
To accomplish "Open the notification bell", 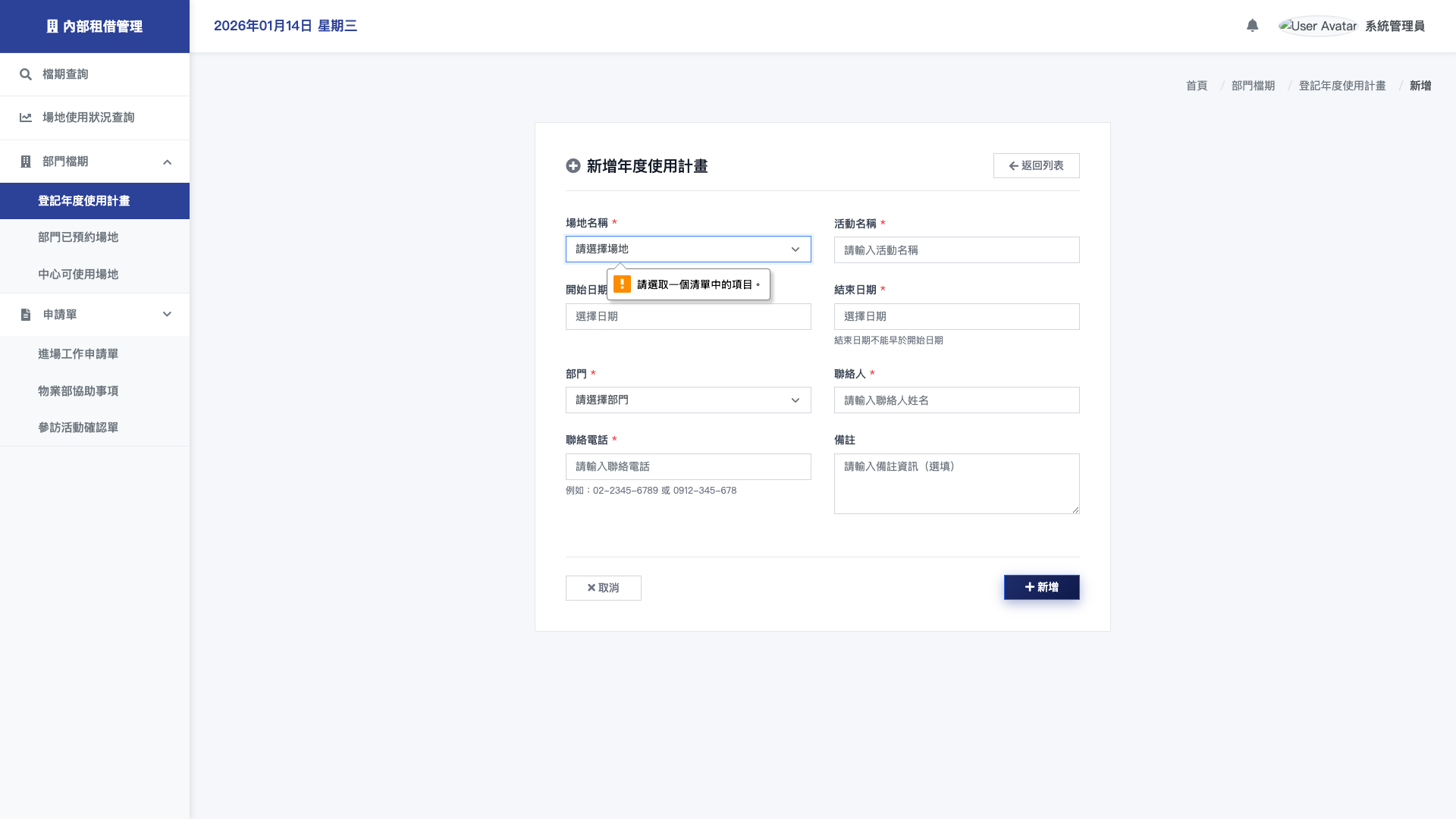I will (1252, 25).
